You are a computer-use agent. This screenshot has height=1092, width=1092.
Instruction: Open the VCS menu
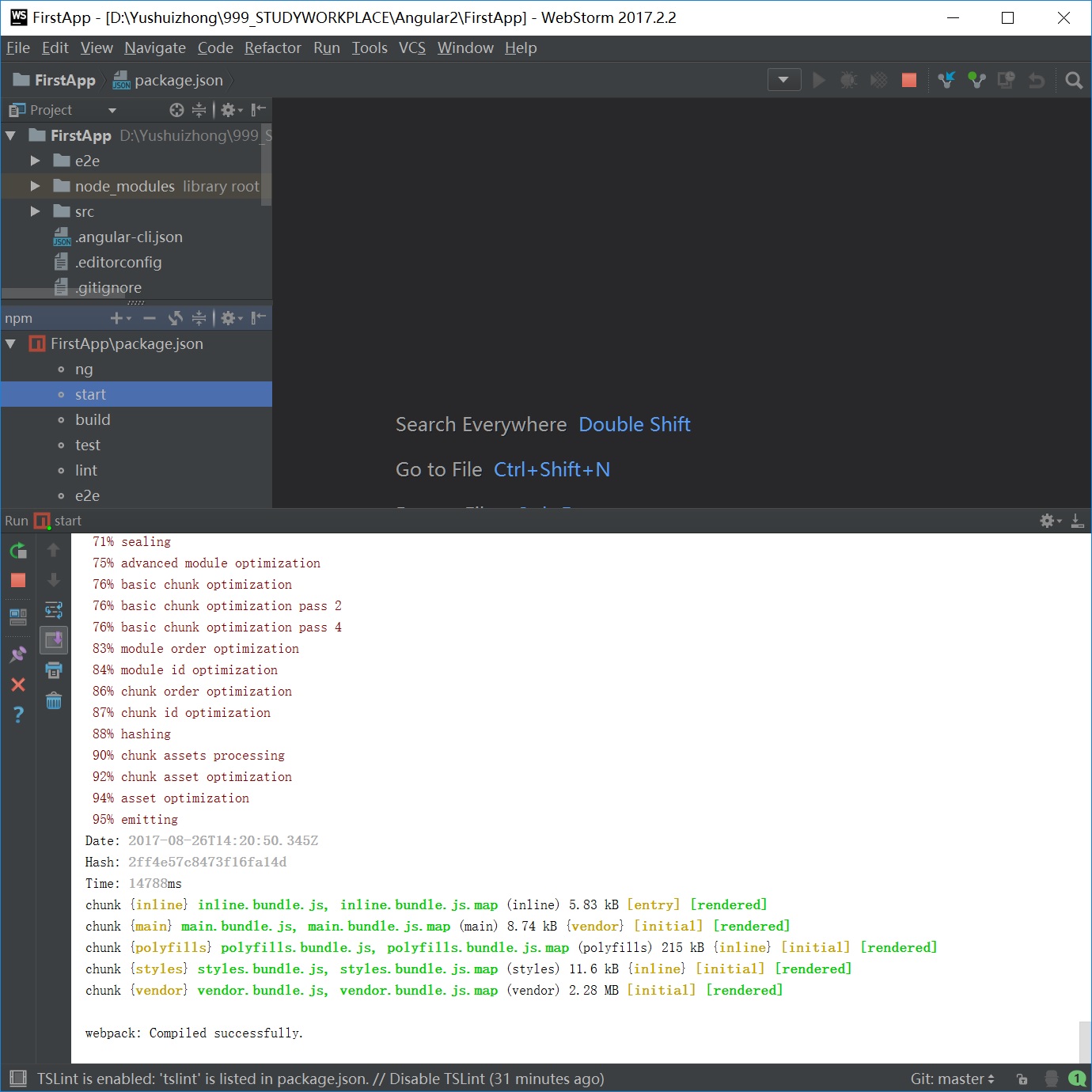[x=412, y=48]
